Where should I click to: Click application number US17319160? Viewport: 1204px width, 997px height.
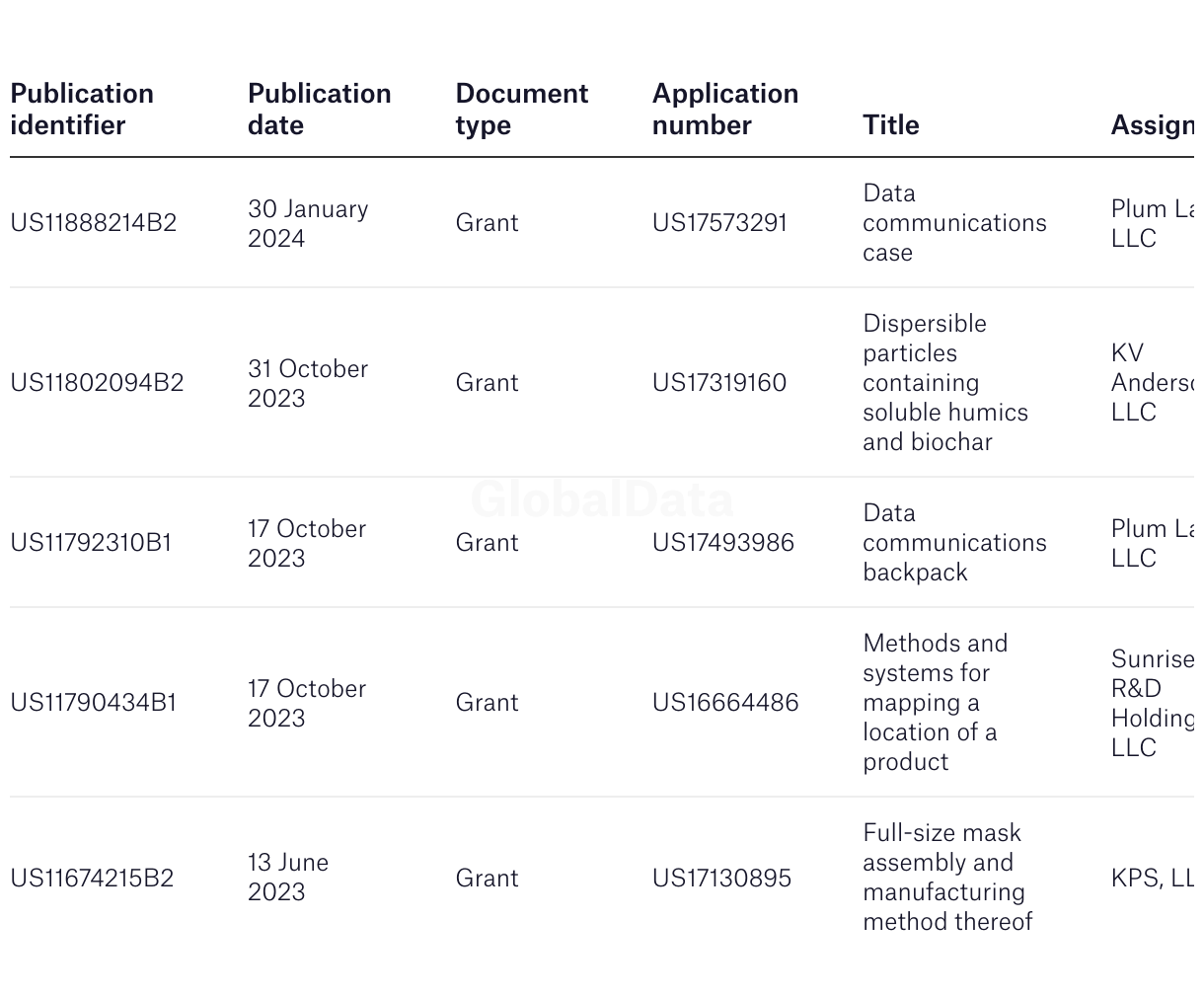point(719,383)
